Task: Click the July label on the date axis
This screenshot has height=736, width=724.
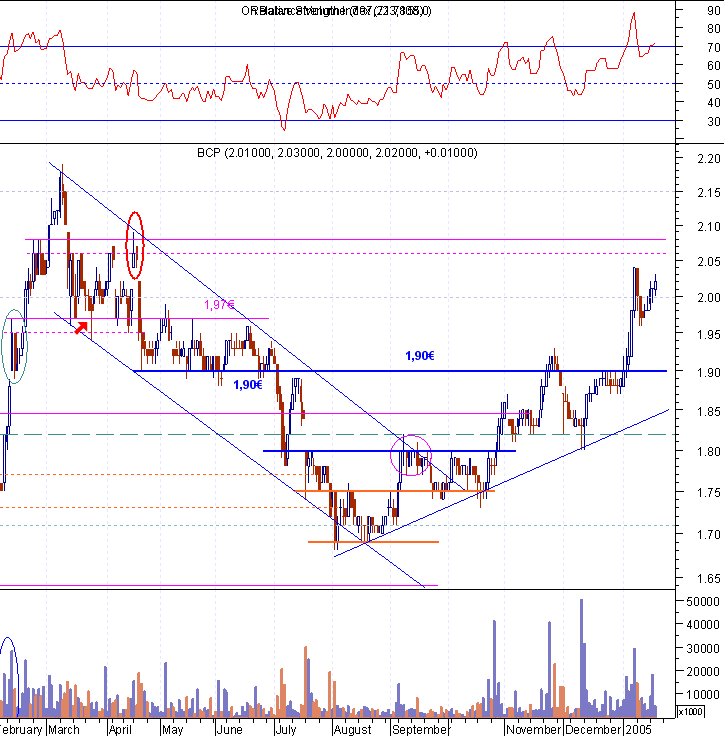Action: [x=286, y=729]
